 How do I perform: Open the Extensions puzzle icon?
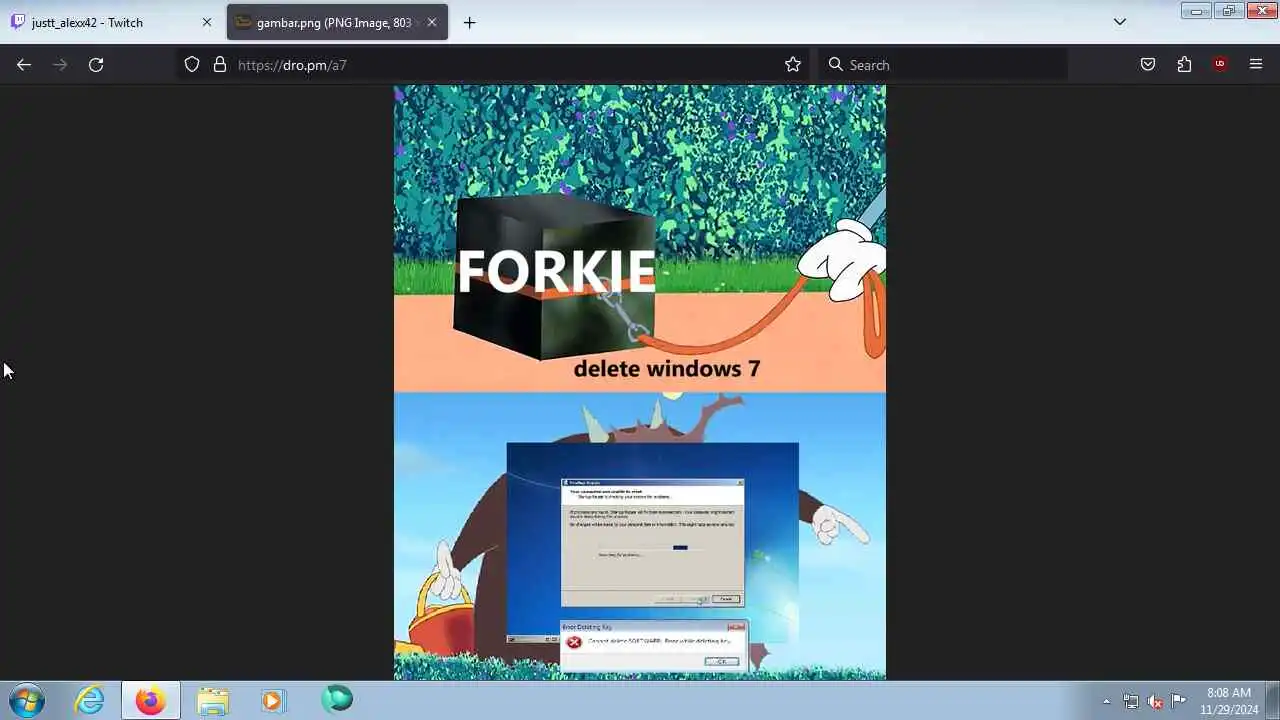(x=1184, y=65)
